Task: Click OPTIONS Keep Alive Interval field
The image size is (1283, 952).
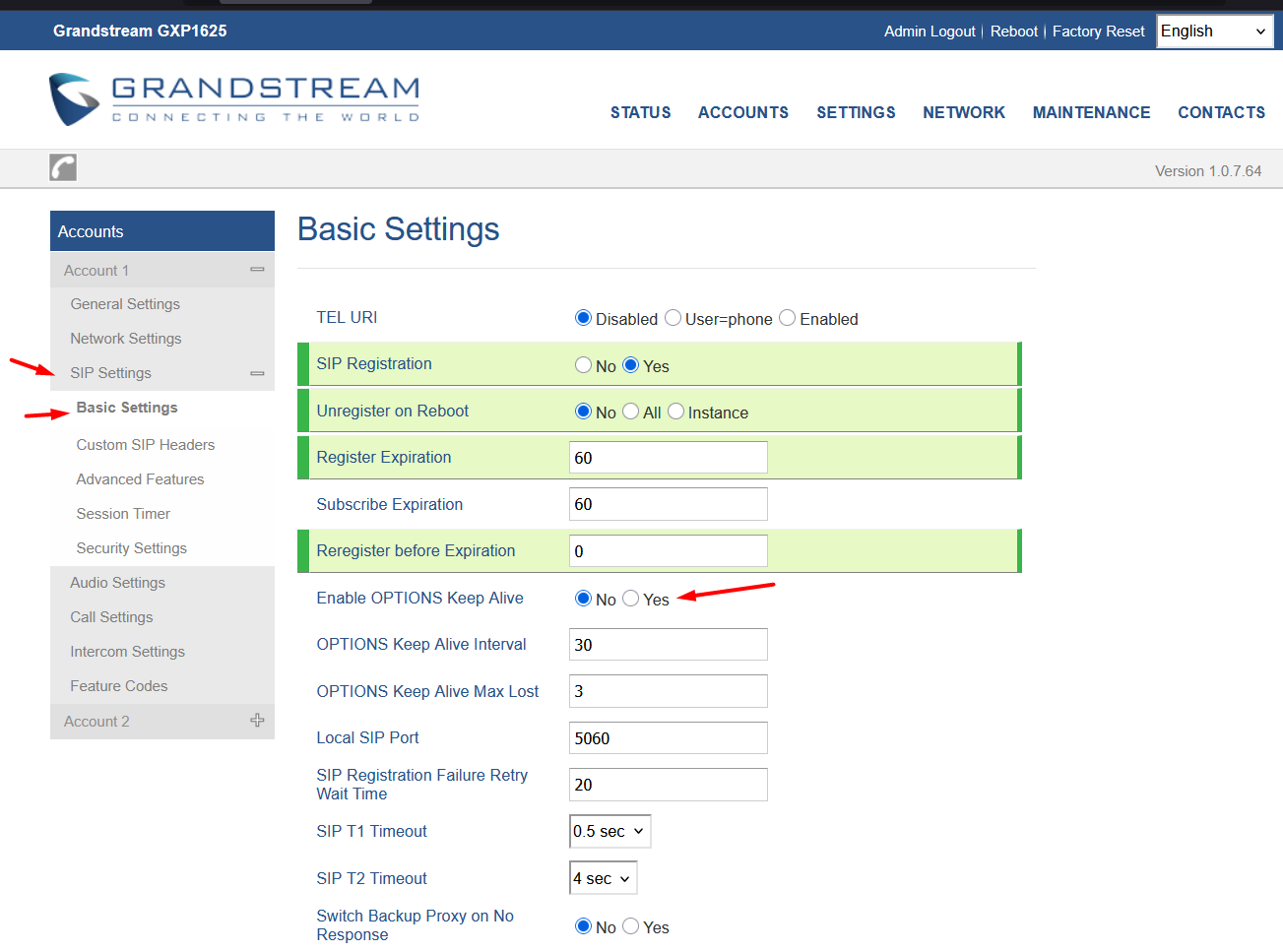Action: tap(669, 645)
